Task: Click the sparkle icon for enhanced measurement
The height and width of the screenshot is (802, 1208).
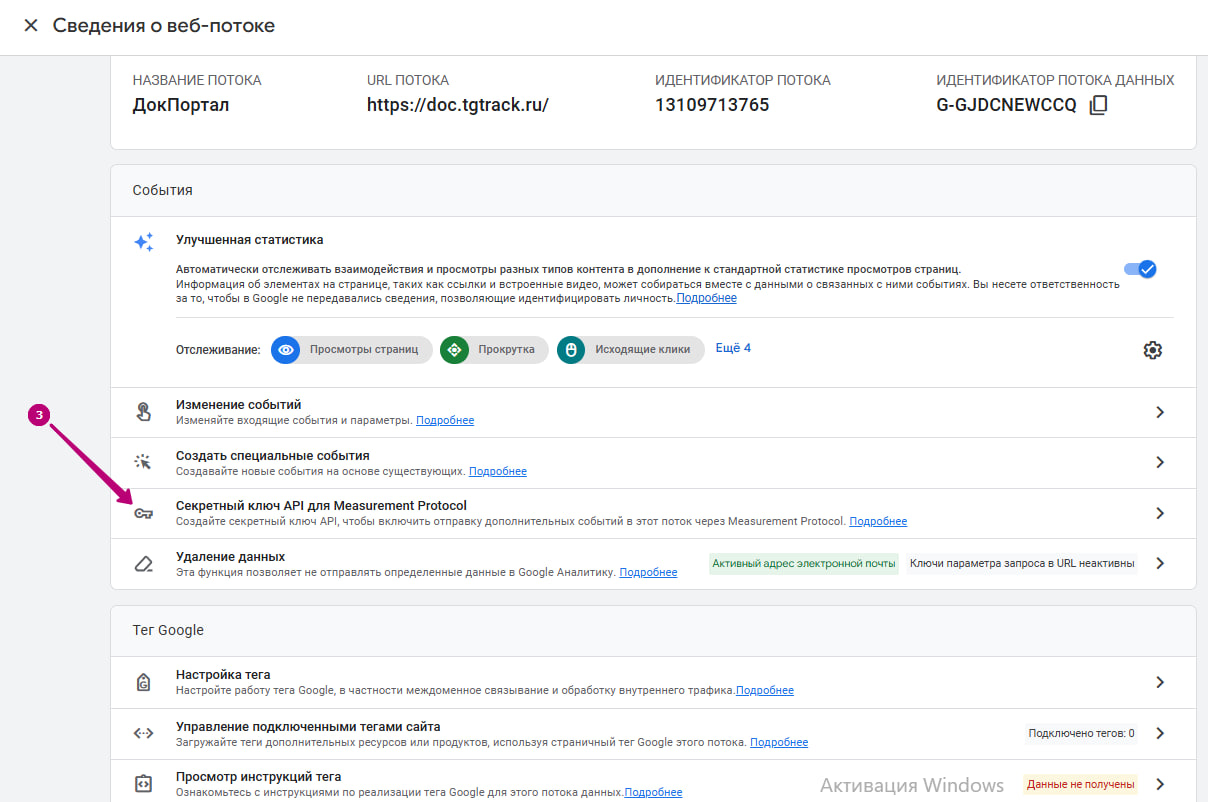Action: [x=144, y=242]
